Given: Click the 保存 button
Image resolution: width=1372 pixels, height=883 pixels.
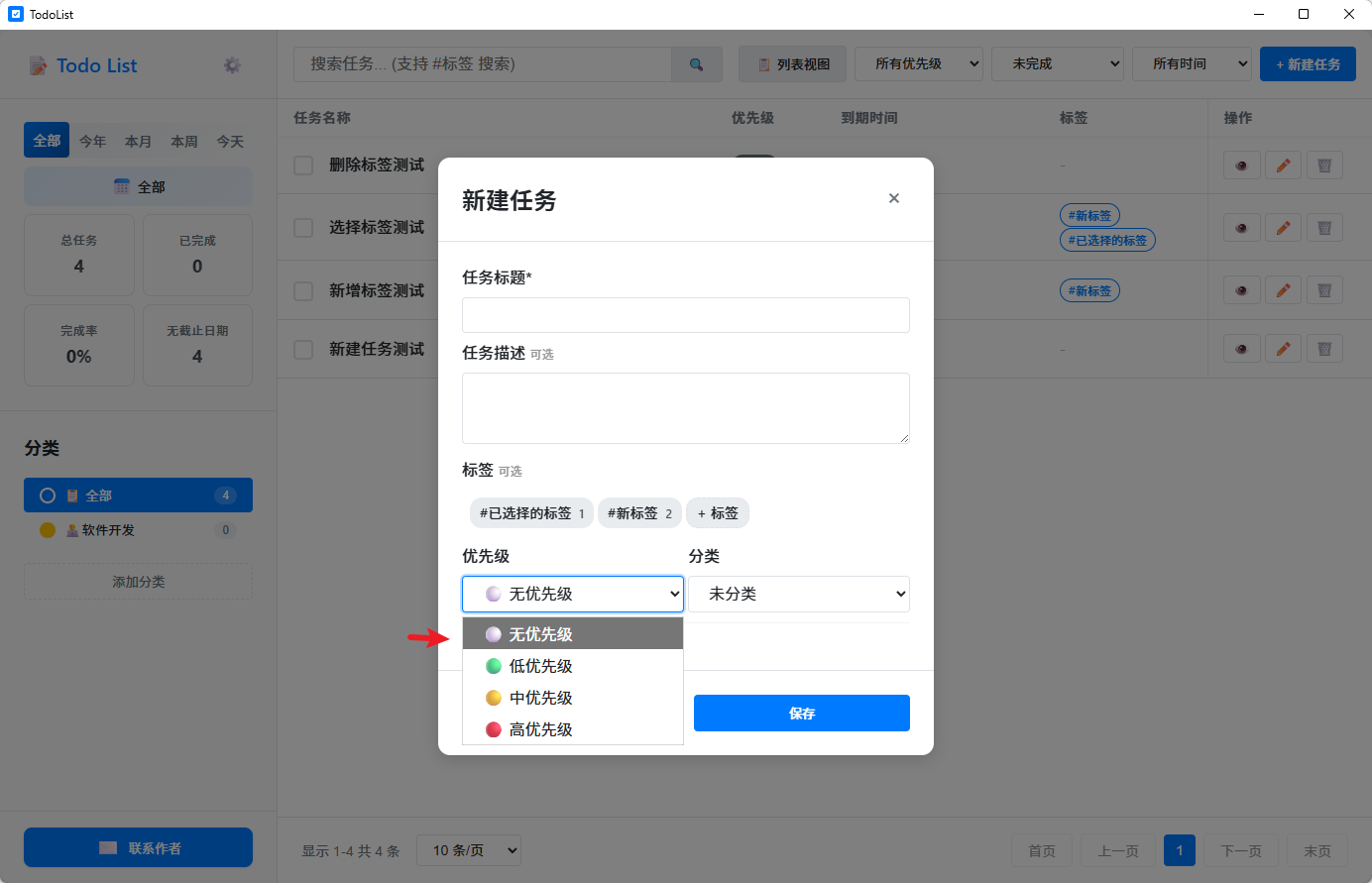Looking at the screenshot, I should (x=802, y=714).
